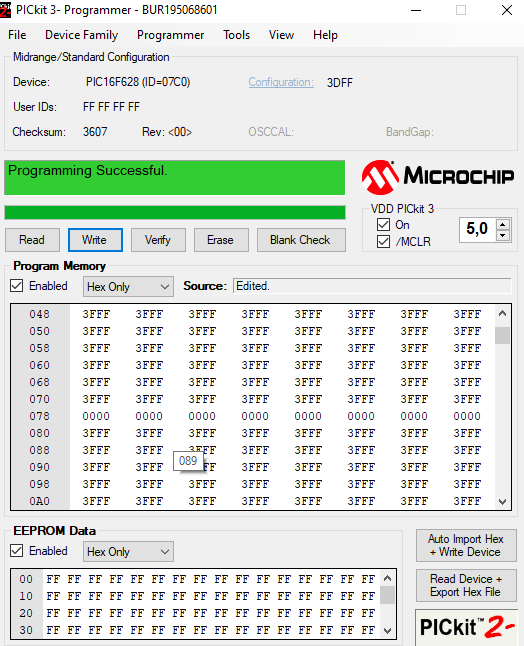The image size is (524, 646).
Task: Open the Programmer menu
Action: click(171, 35)
